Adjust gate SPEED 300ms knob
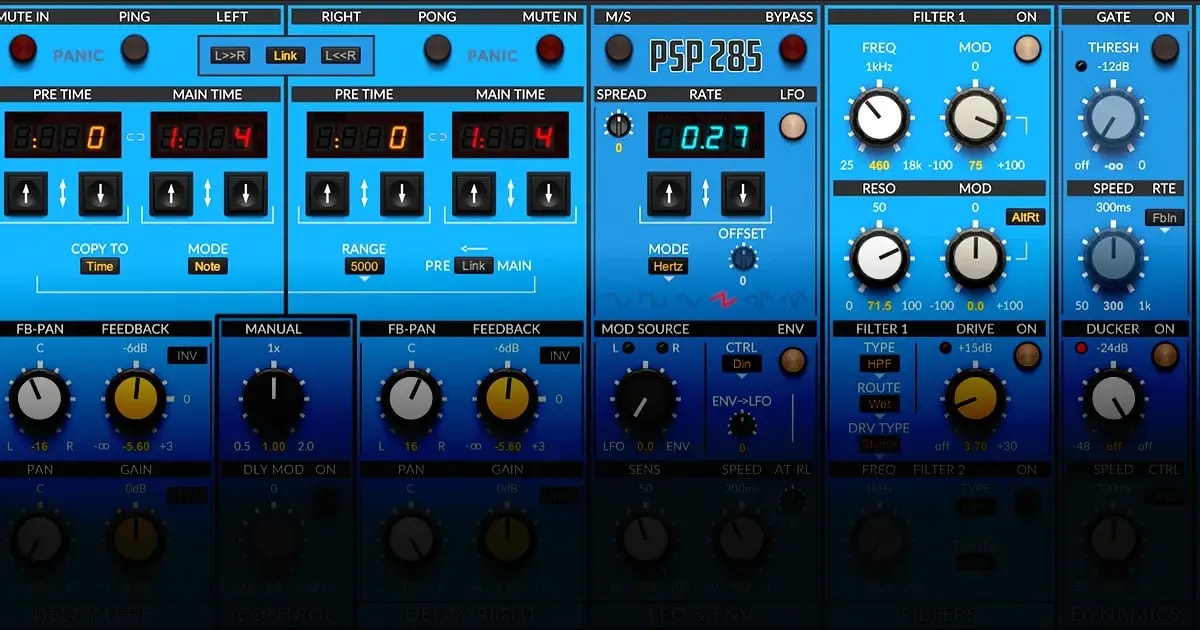 click(x=1113, y=258)
